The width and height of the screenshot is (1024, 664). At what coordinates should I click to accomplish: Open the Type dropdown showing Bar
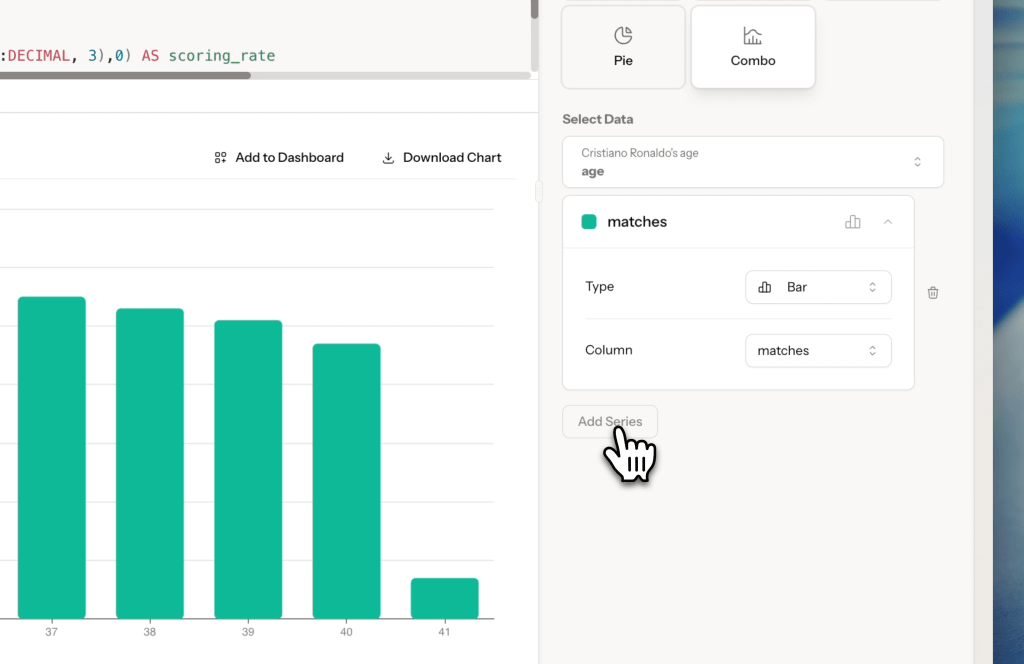(817, 287)
